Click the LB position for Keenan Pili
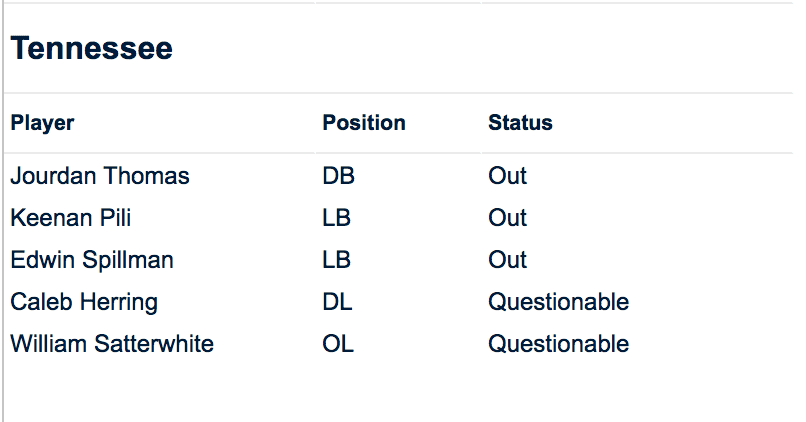Image resolution: width=806 pixels, height=422 pixels. pos(337,219)
